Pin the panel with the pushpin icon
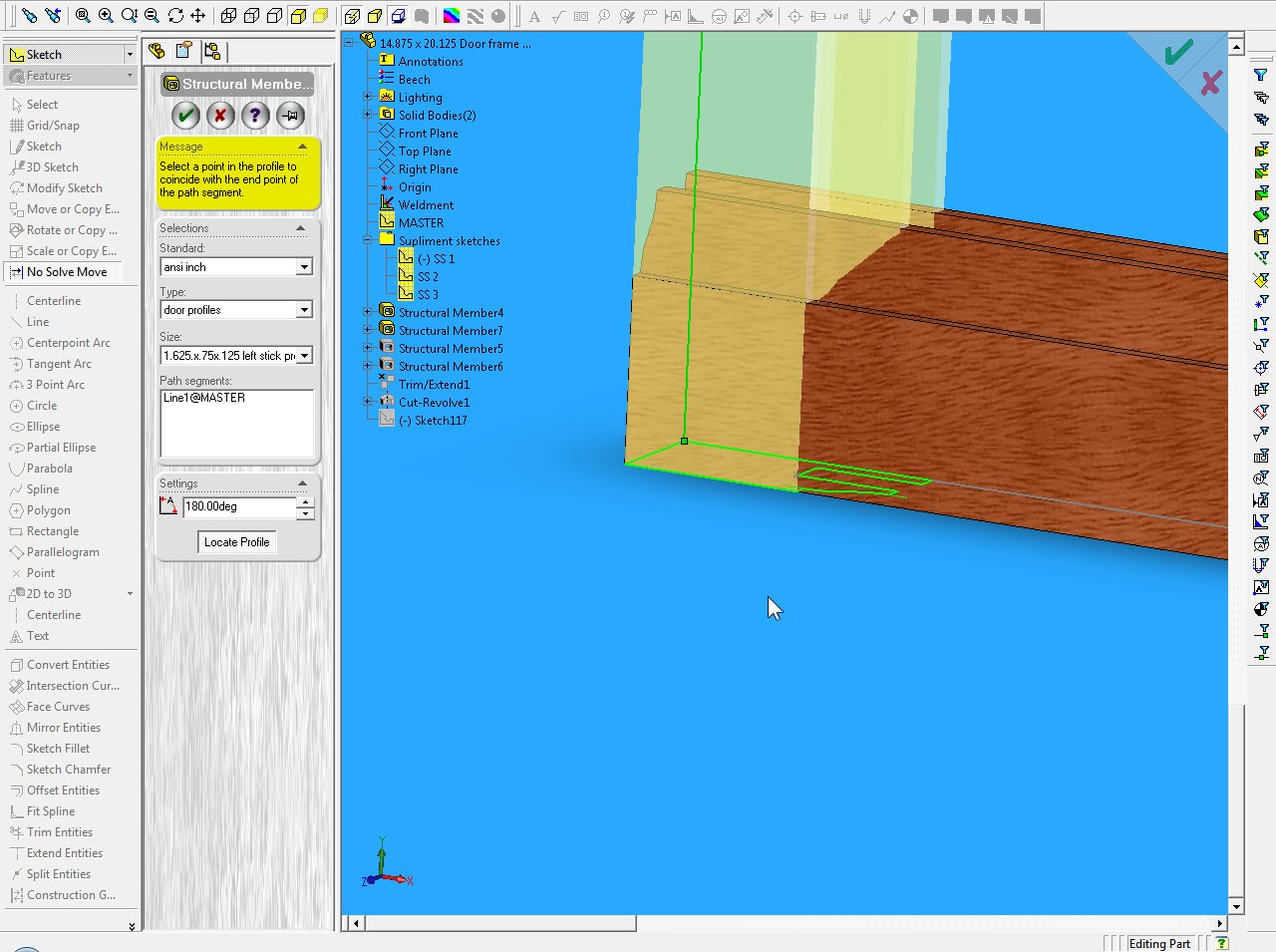 [290, 116]
